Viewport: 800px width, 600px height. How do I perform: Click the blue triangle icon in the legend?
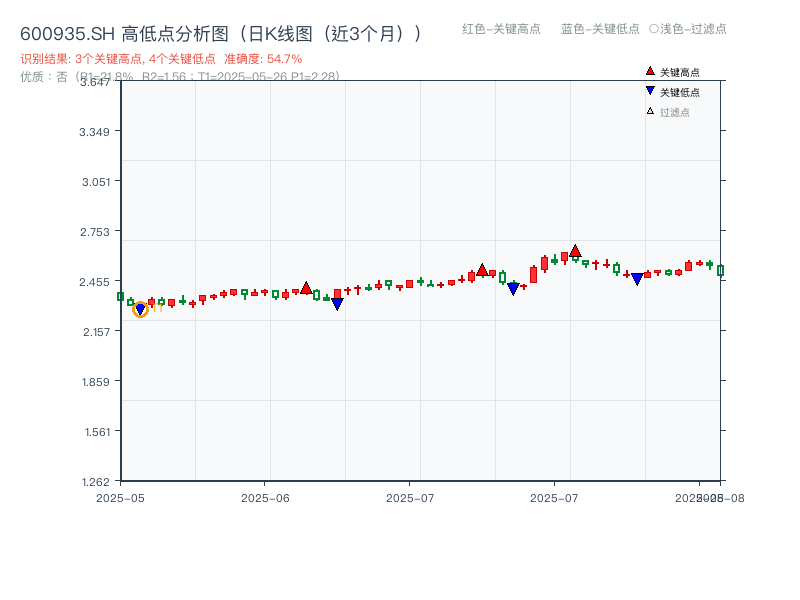(x=650, y=91)
